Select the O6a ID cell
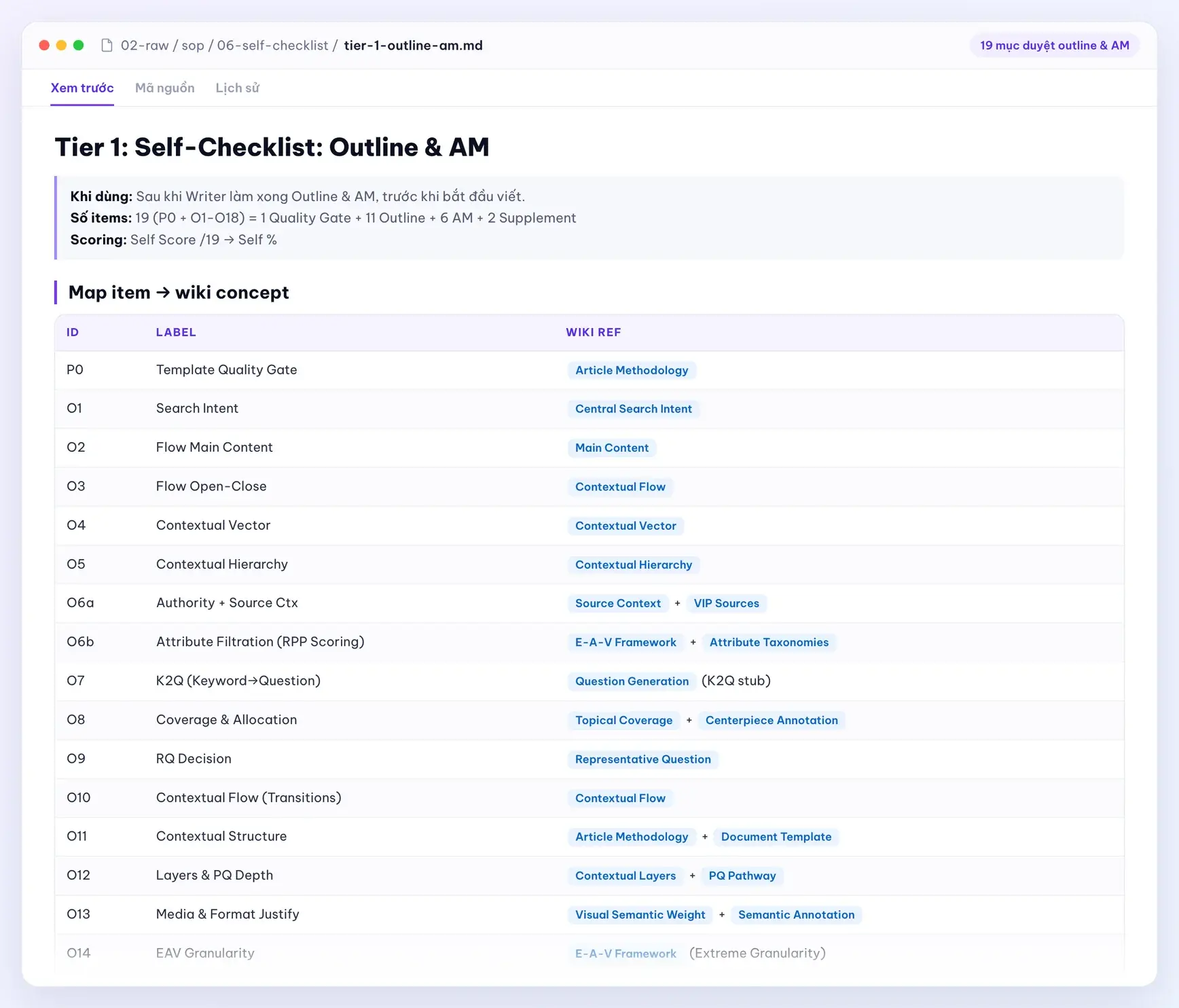This screenshot has height=1008, width=1179. [x=80, y=602]
